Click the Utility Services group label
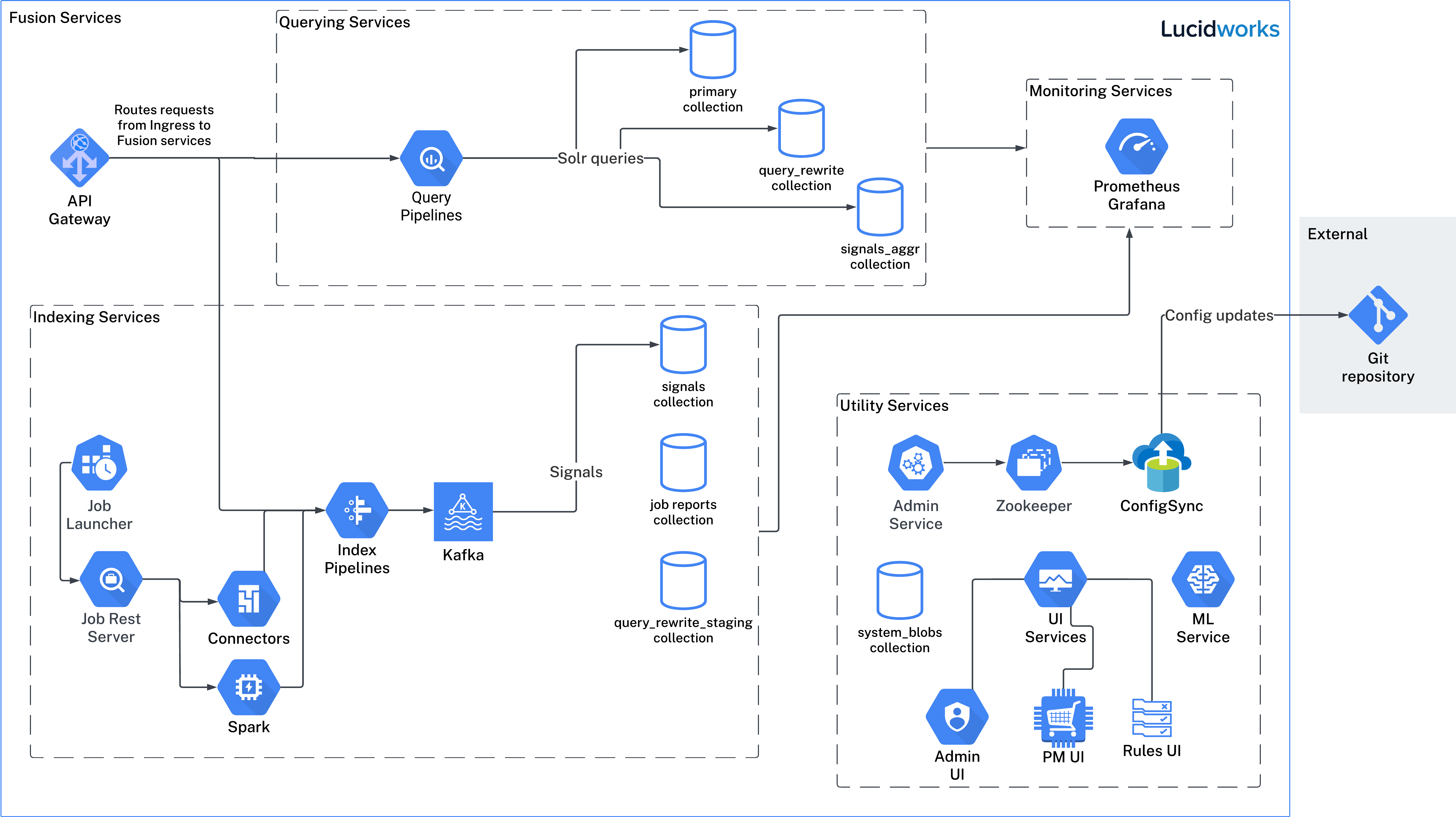1456x817 pixels. [x=894, y=406]
